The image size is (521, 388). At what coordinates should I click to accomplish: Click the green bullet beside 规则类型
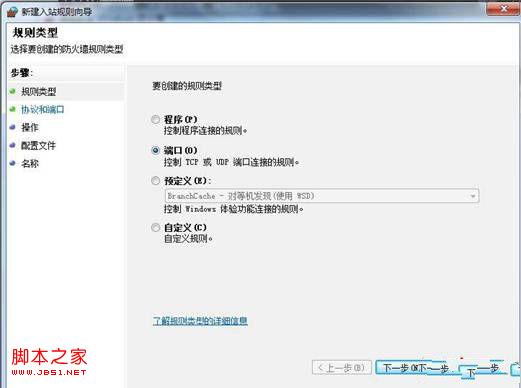click(x=13, y=91)
